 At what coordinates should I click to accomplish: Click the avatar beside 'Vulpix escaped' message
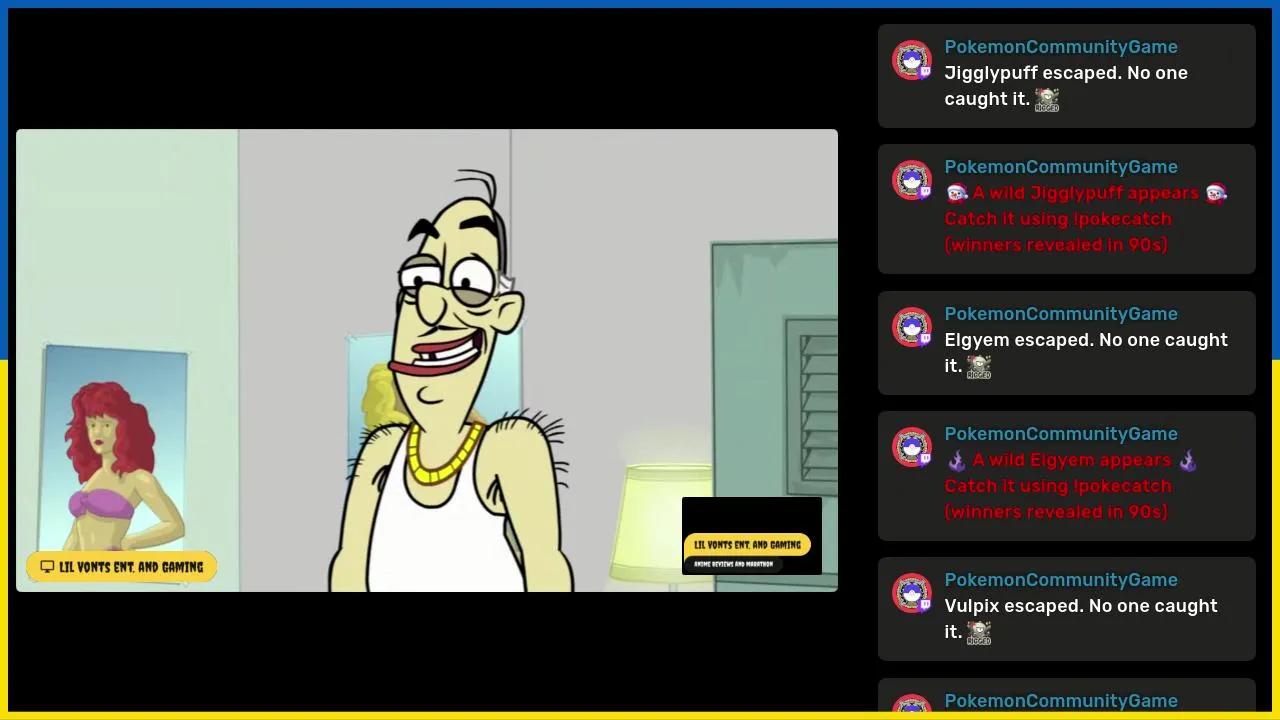coord(912,593)
